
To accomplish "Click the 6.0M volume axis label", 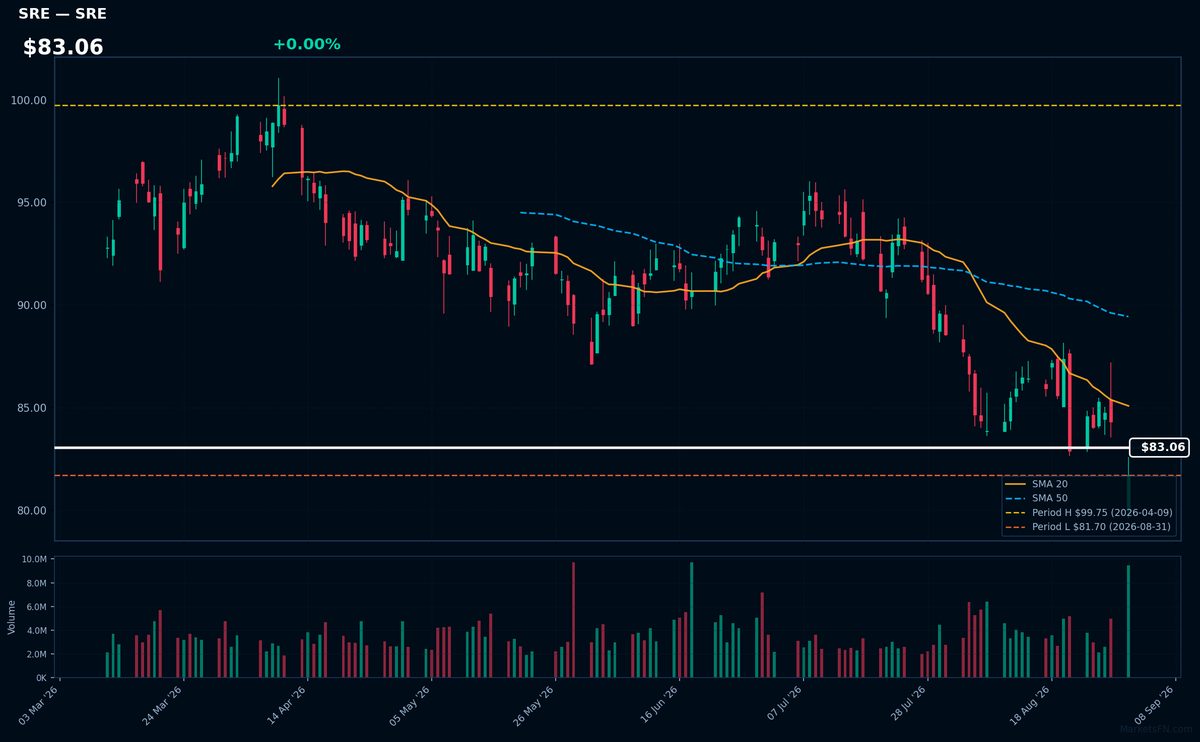I will coord(36,607).
